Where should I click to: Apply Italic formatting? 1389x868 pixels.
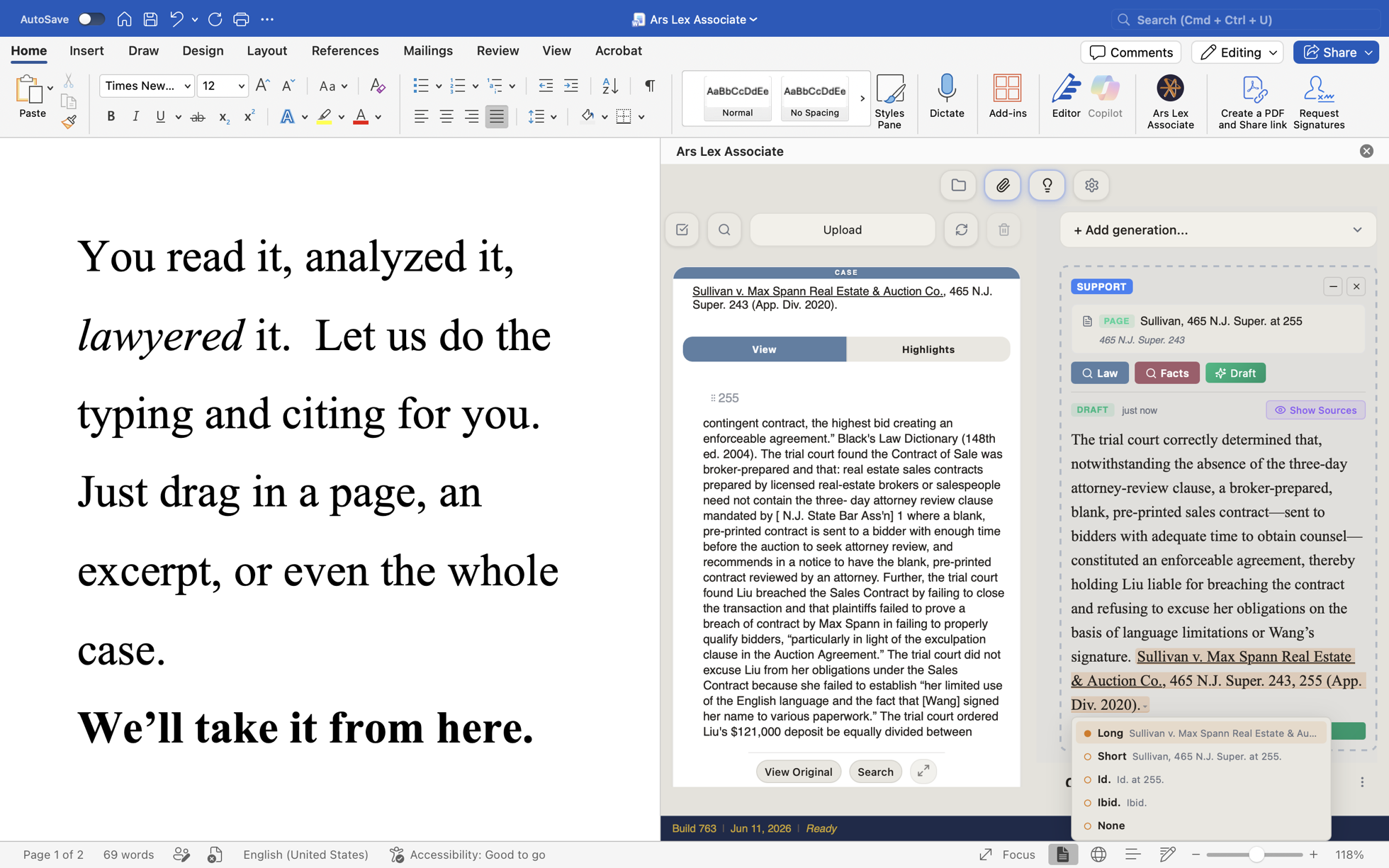pos(135,117)
